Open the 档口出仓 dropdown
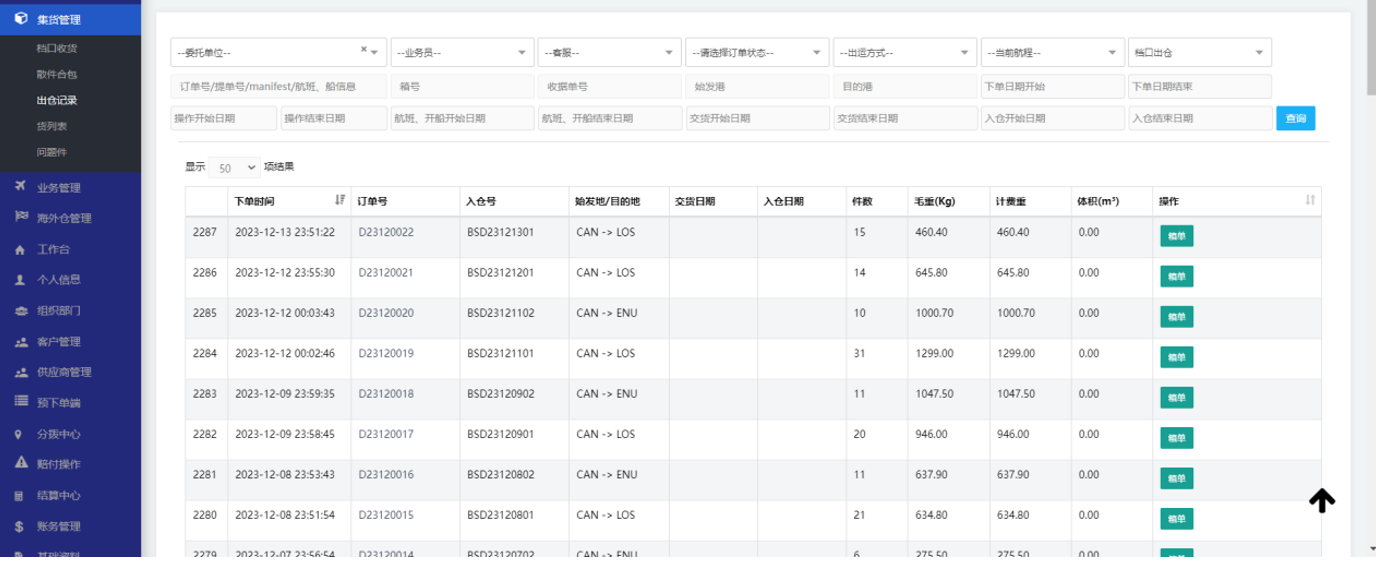 pyautogui.click(x=1200, y=52)
